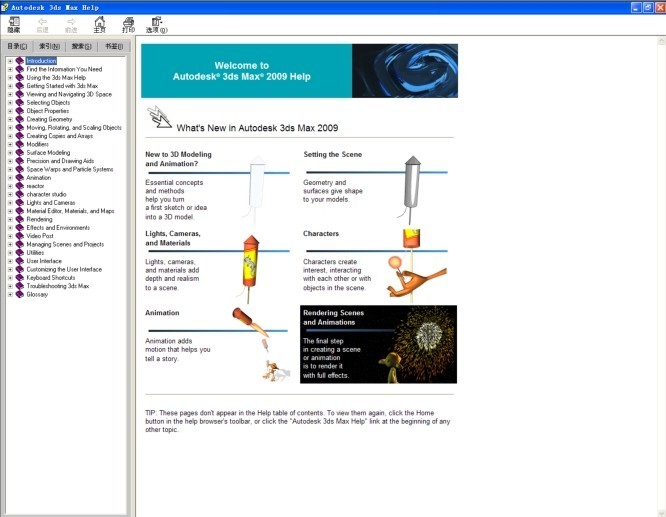This screenshot has width=666, height=517.
Task: Expand Effects and Environments node
Action: 10,228
